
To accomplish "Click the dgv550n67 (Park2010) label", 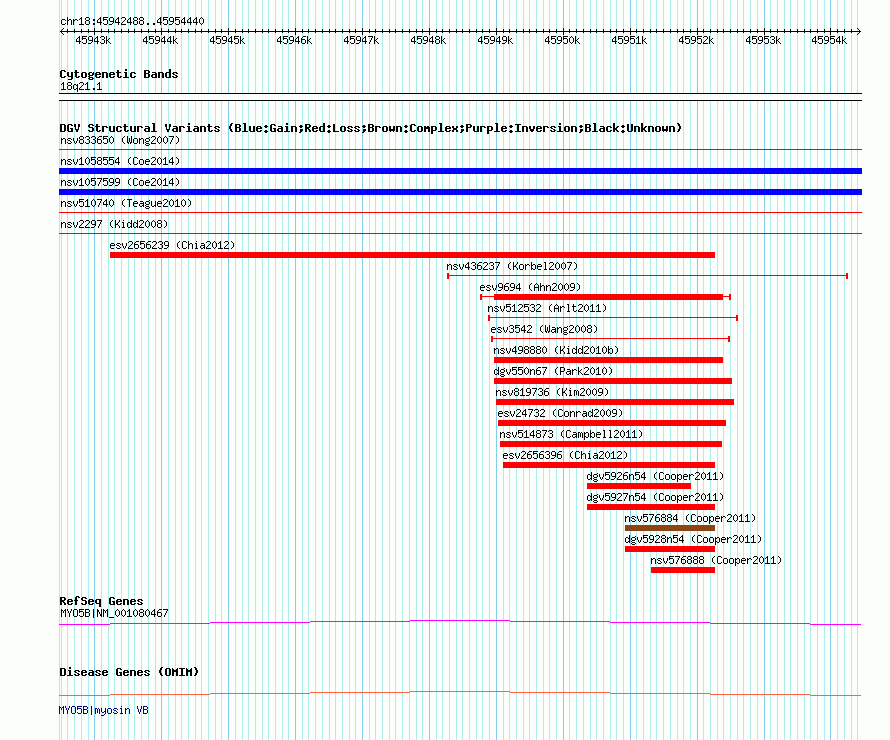I will point(553,371).
